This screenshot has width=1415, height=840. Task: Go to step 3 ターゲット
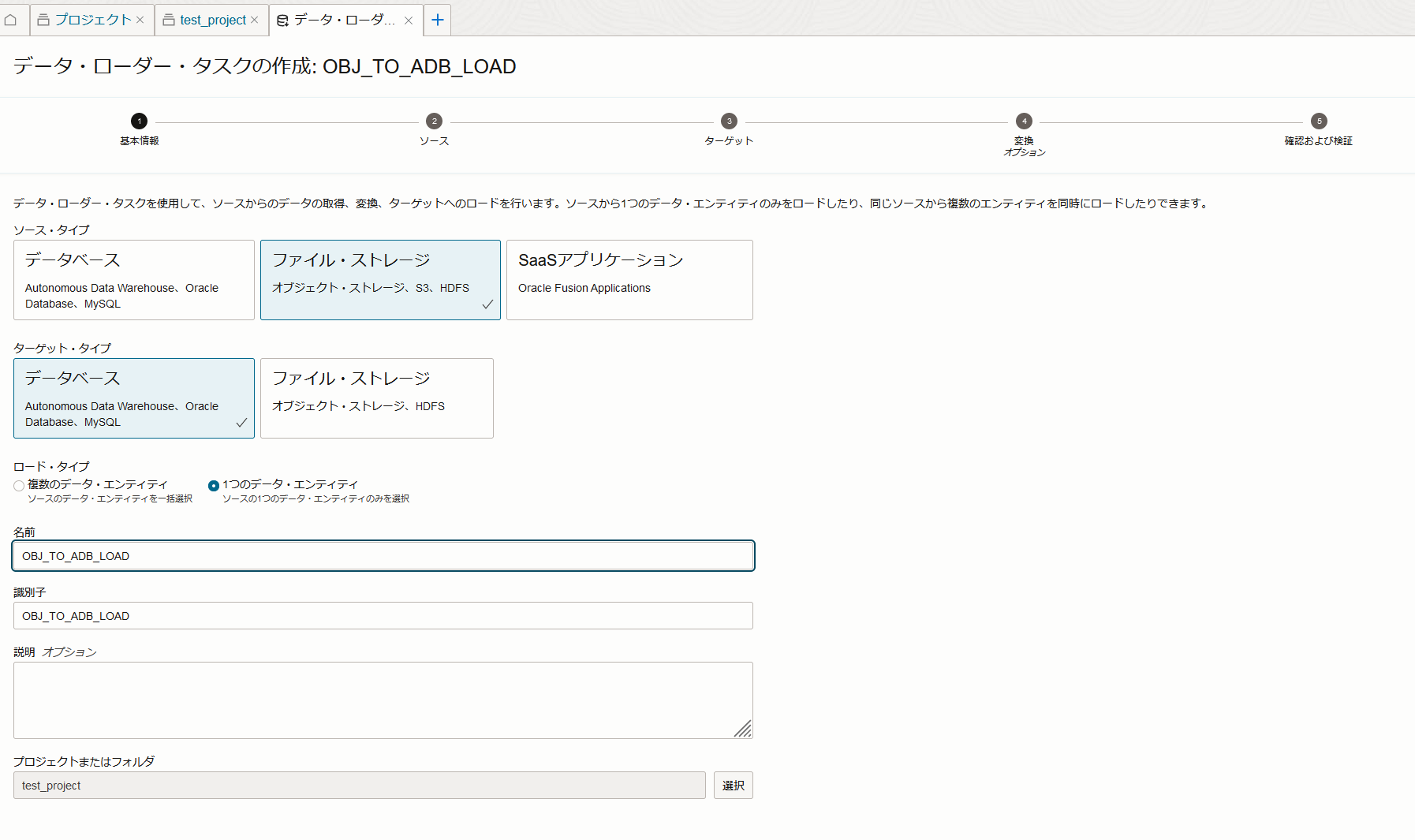coord(729,129)
